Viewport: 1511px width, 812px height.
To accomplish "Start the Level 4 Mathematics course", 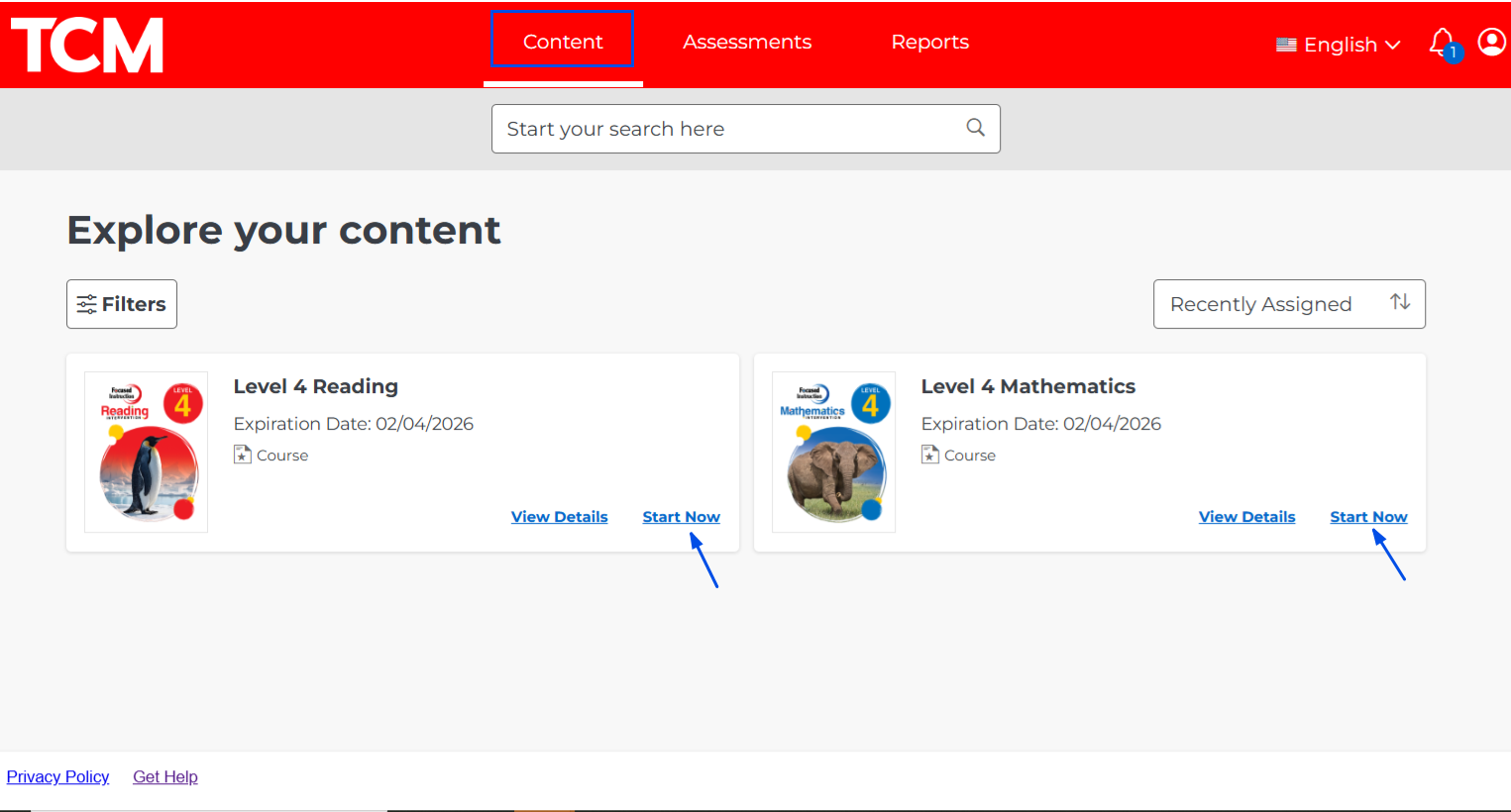I will point(1368,517).
